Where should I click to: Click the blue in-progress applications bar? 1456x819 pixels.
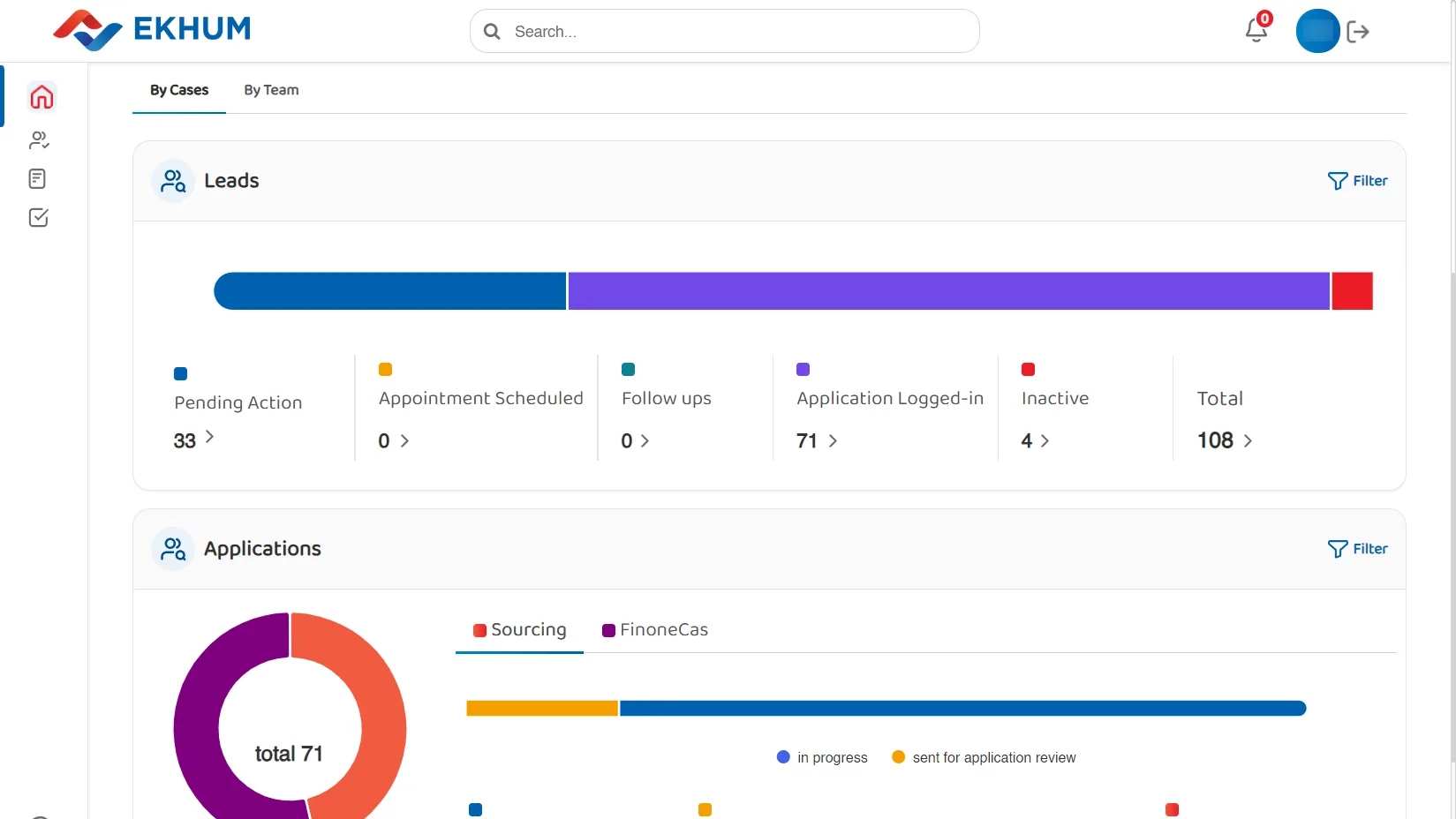click(962, 708)
